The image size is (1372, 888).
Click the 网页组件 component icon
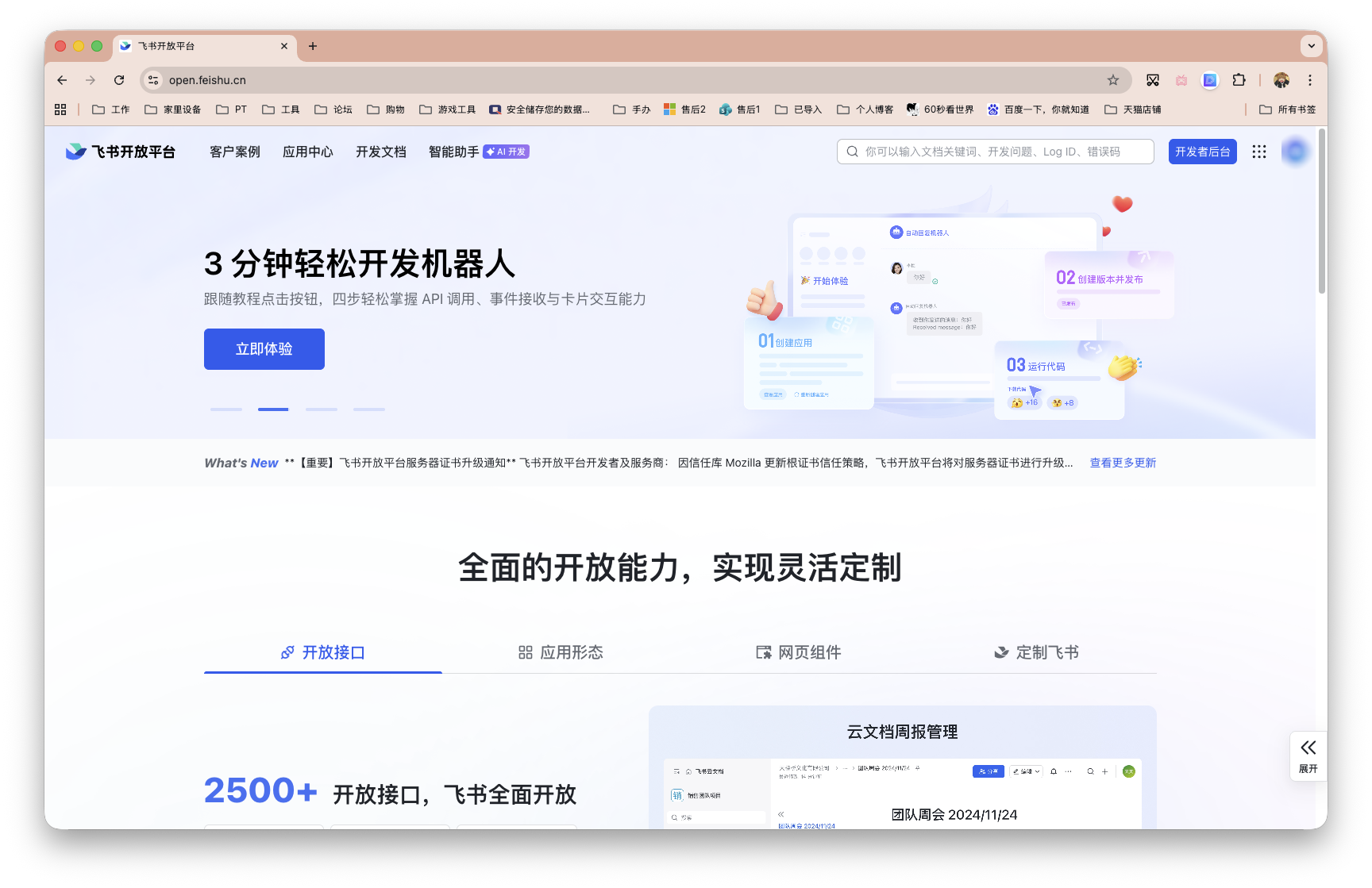click(763, 652)
